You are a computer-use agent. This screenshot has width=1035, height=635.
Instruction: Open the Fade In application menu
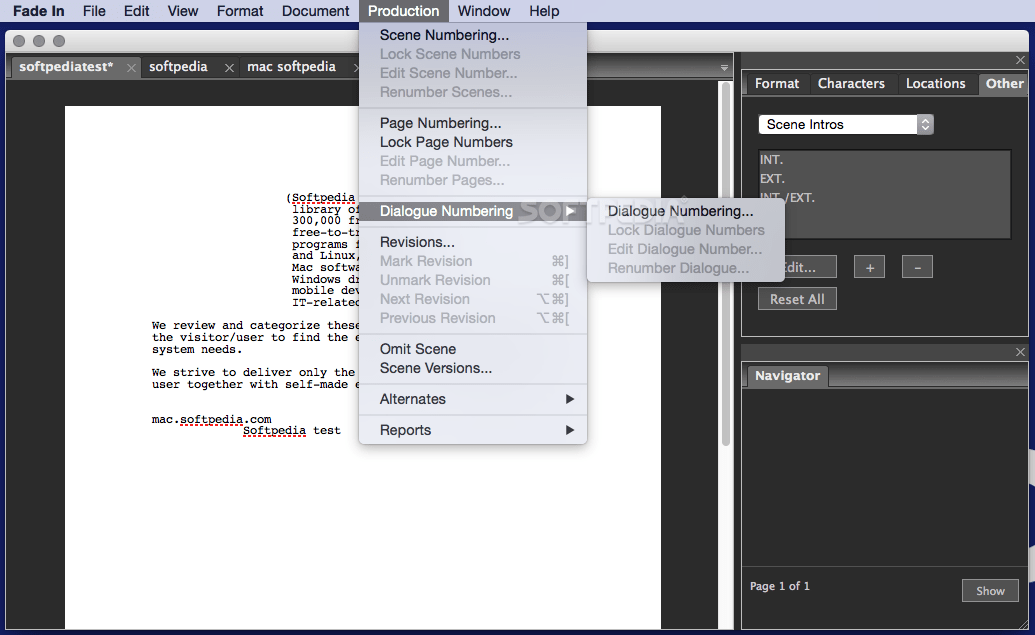pos(39,11)
